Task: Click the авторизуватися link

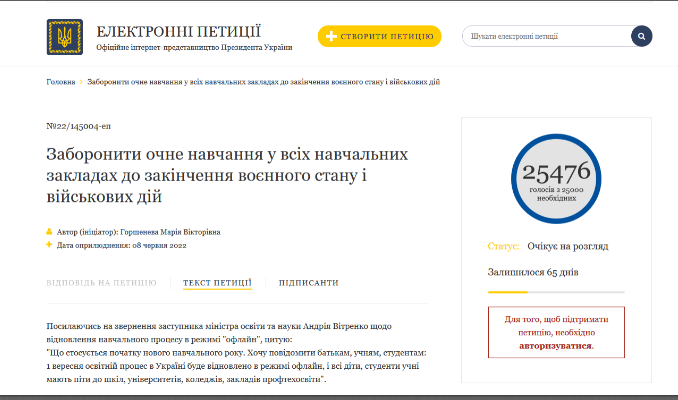Action: (555, 345)
